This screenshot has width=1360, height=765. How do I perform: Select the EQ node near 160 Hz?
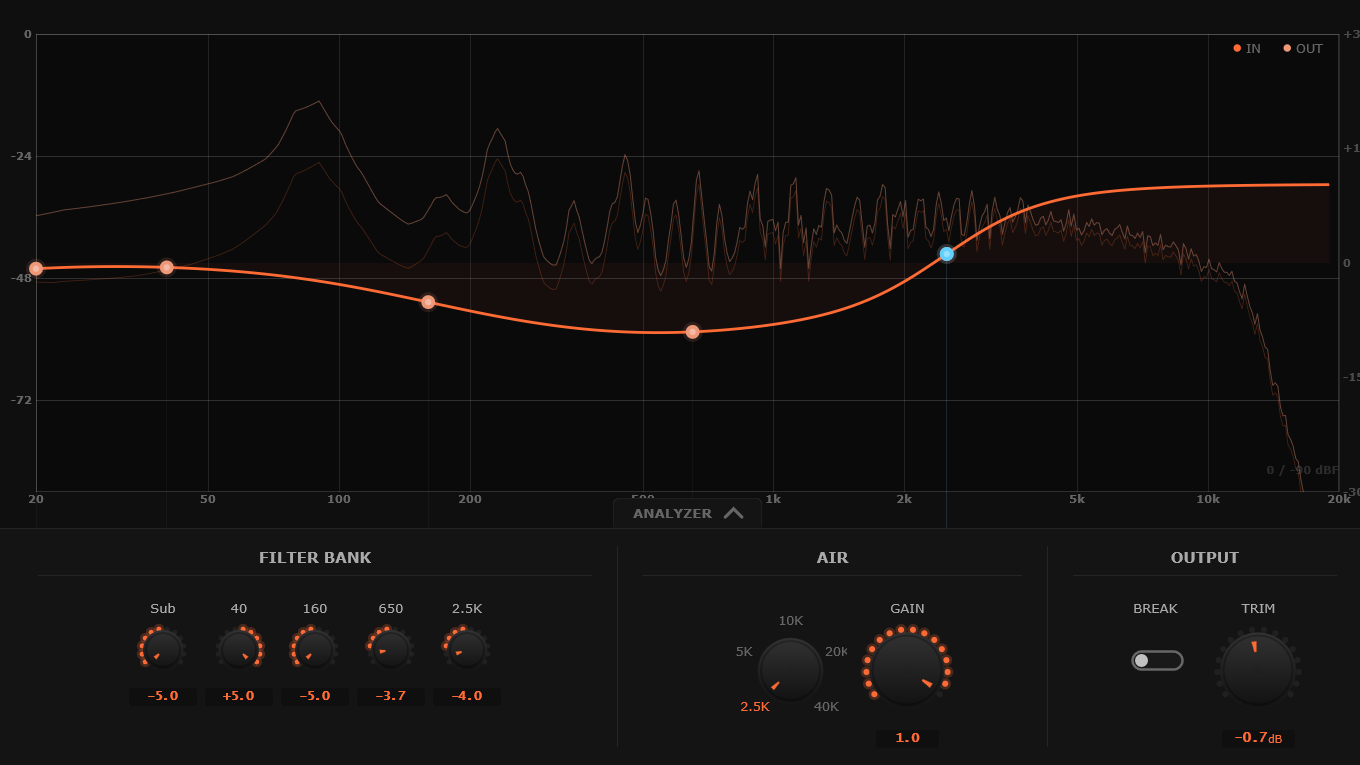coord(429,302)
